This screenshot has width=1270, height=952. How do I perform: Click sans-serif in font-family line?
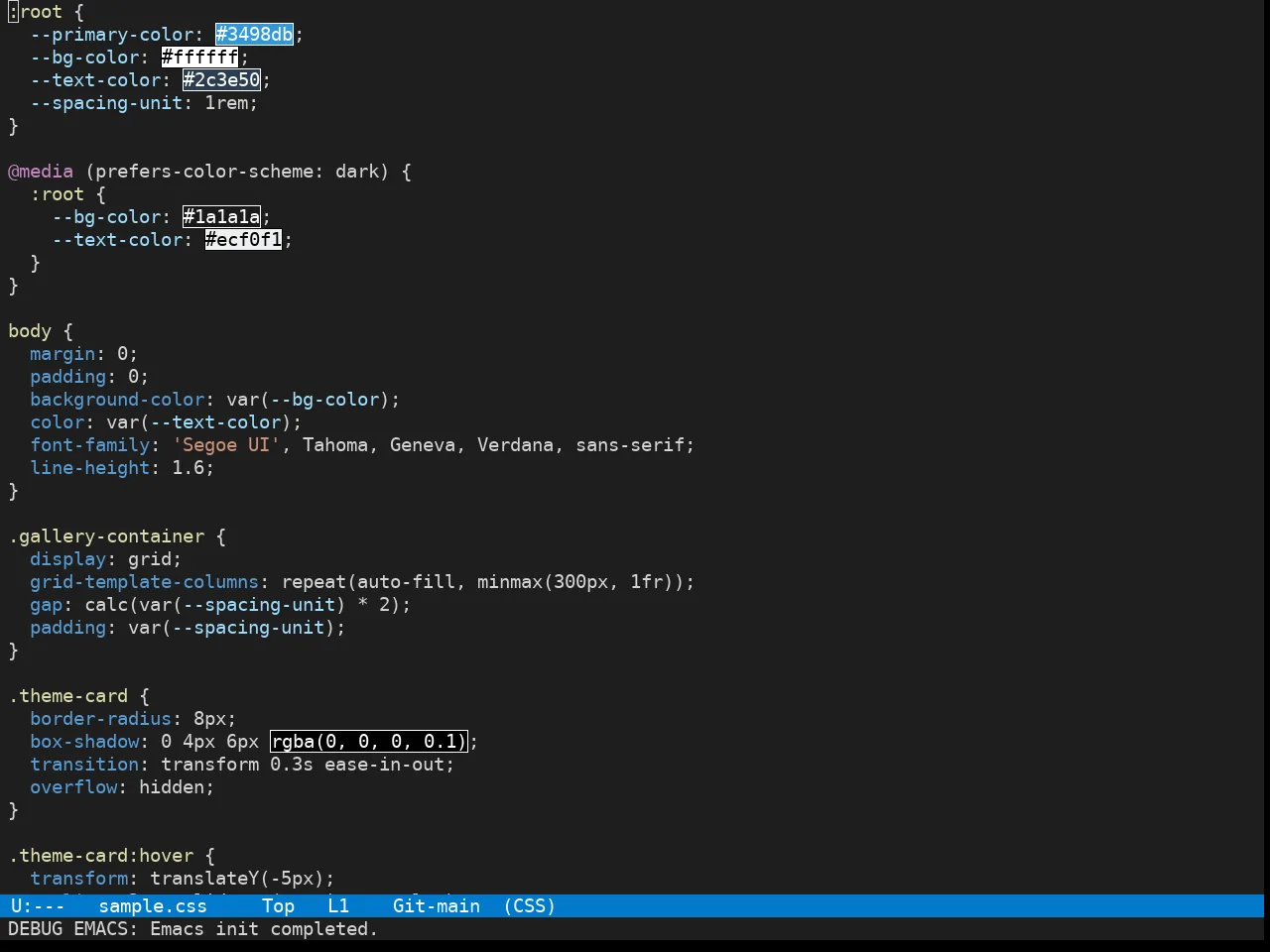(630, 445)
